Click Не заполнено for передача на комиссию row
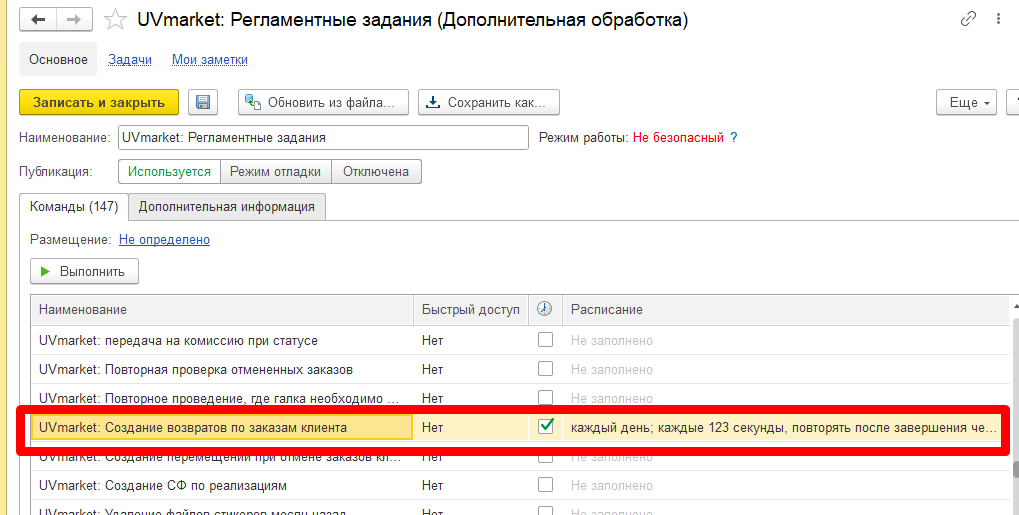This screenshot has width=1019, height=515. click(x=612, y=341)
